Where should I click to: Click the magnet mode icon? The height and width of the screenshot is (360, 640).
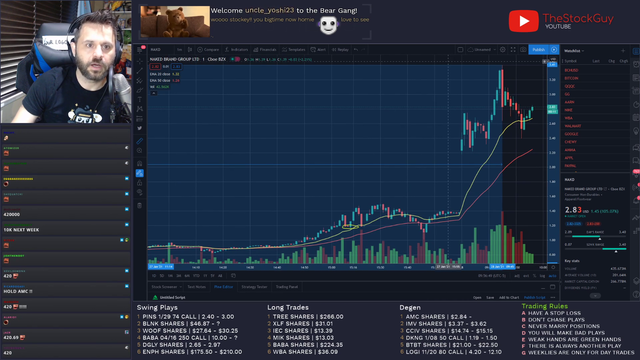click(x=140, y=163)
